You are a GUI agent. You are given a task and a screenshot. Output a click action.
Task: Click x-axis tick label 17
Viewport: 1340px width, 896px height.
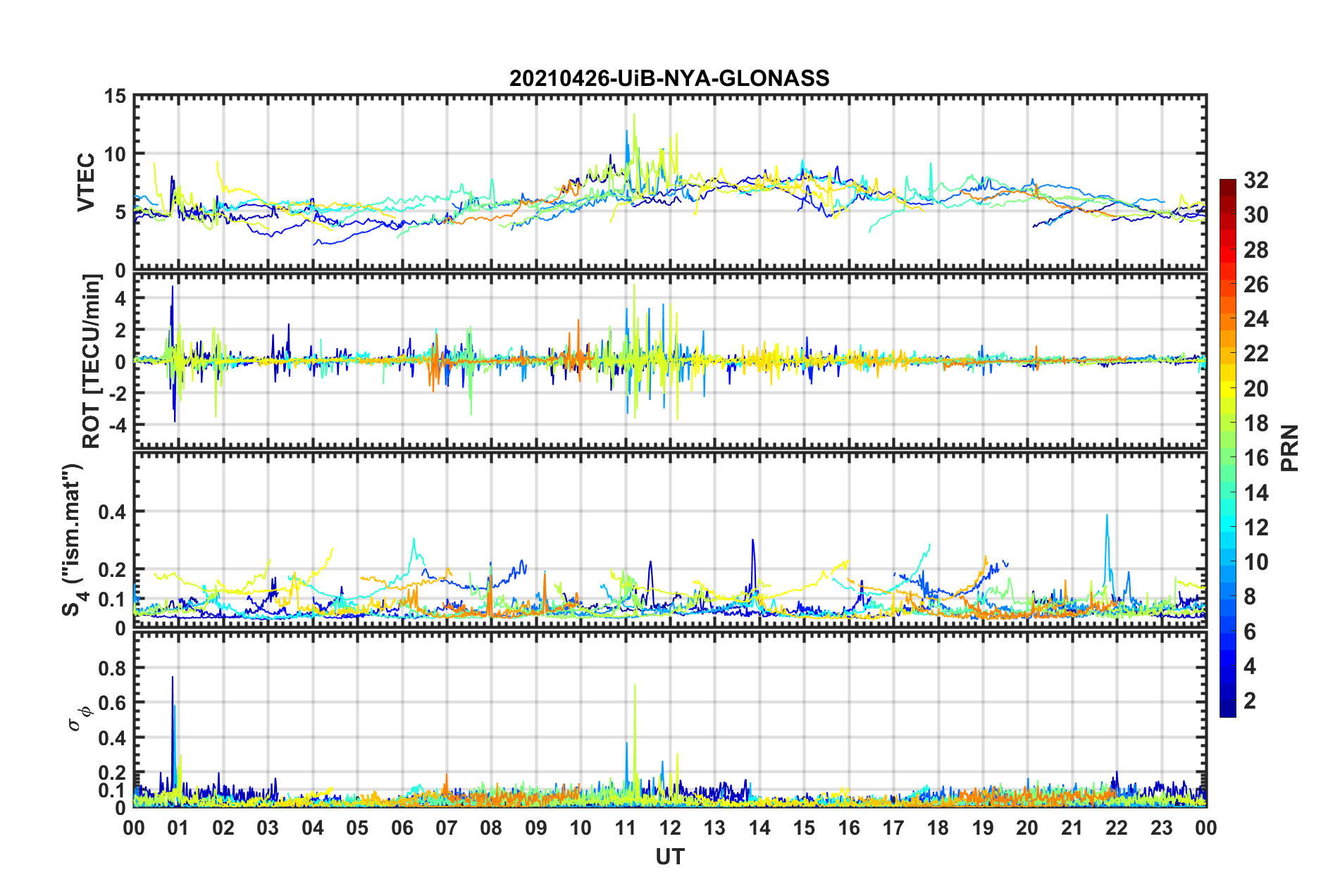(x=893, y=828)
